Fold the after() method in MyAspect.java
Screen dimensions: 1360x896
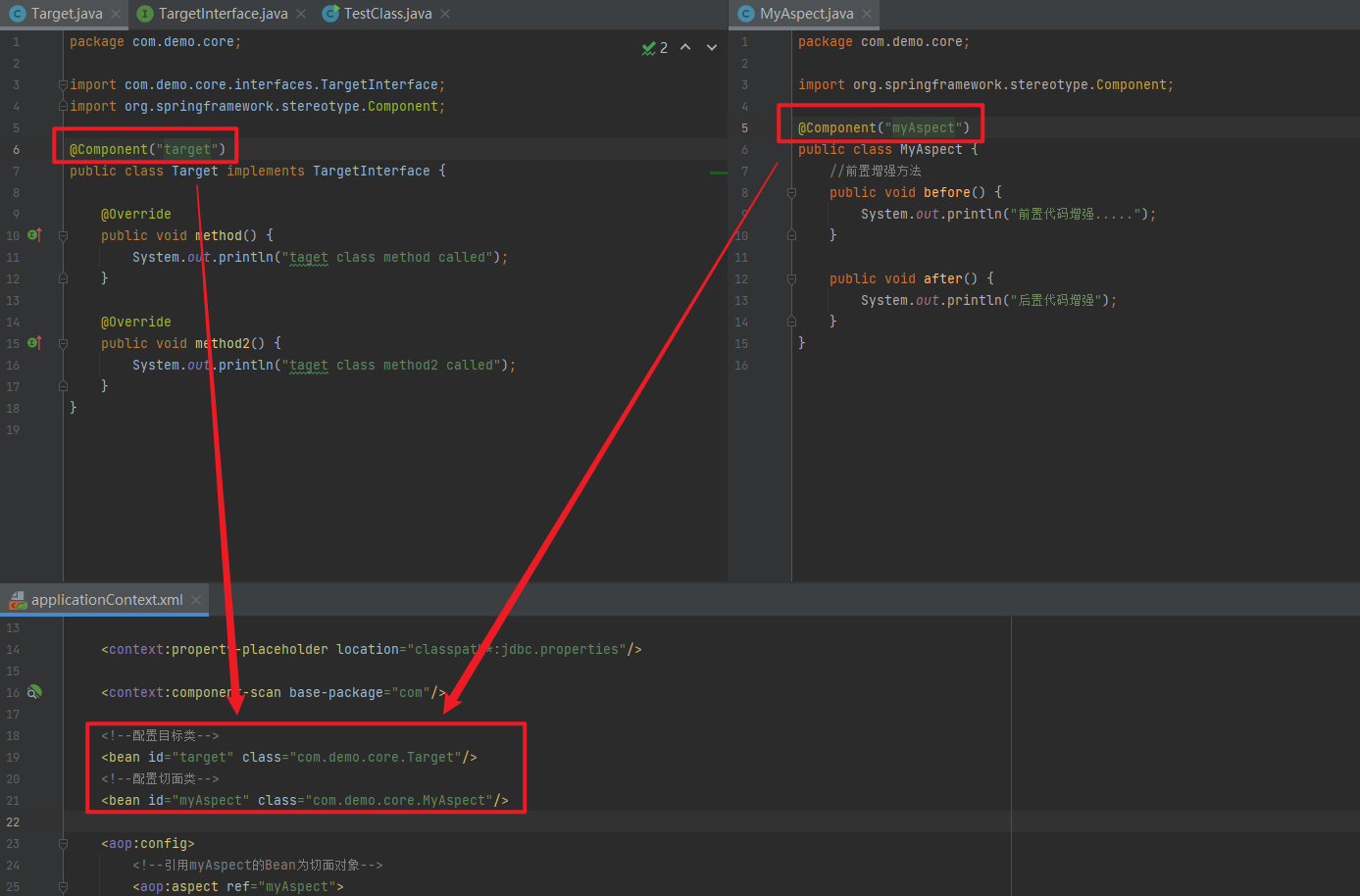[791, 279]
